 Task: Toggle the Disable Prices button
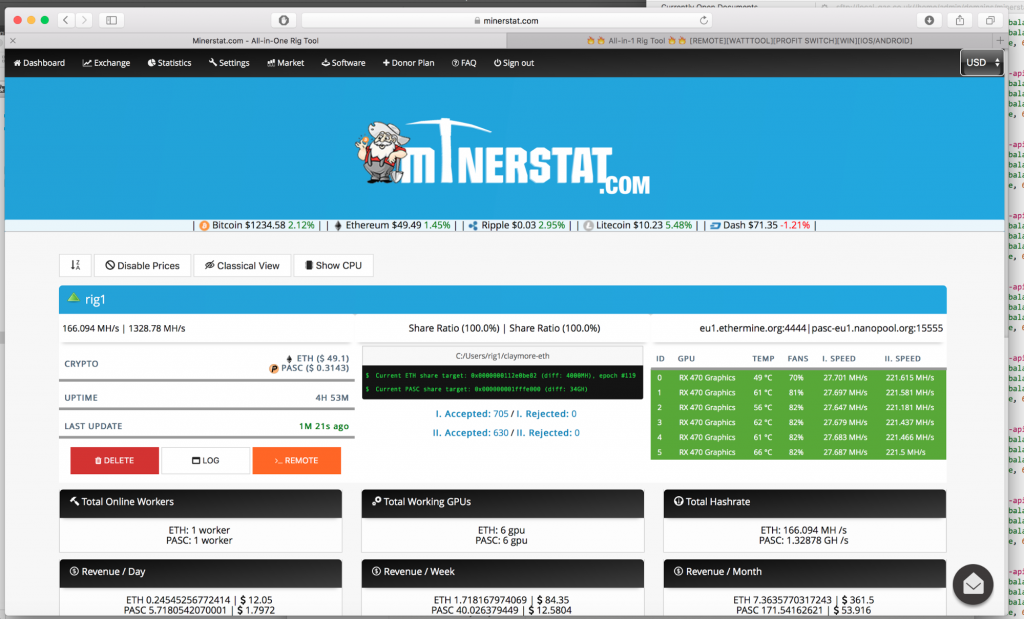click(142, 265)
